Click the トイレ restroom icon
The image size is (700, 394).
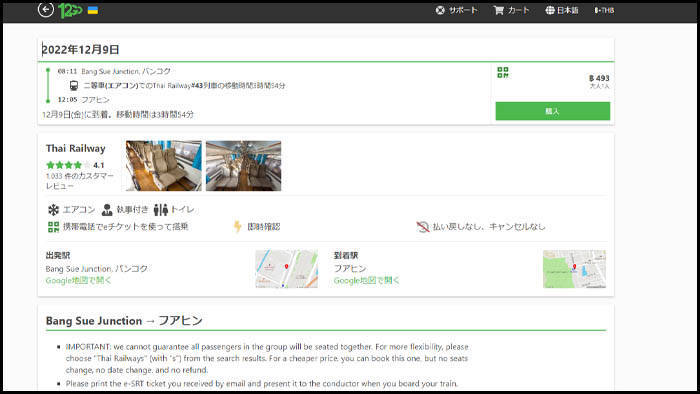[x=161, y=209]
